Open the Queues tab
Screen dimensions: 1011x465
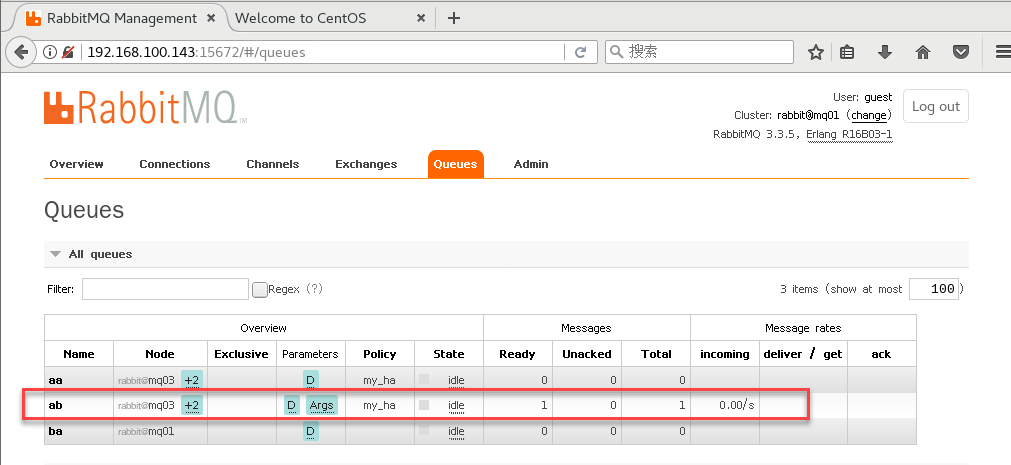click(455, 164)
